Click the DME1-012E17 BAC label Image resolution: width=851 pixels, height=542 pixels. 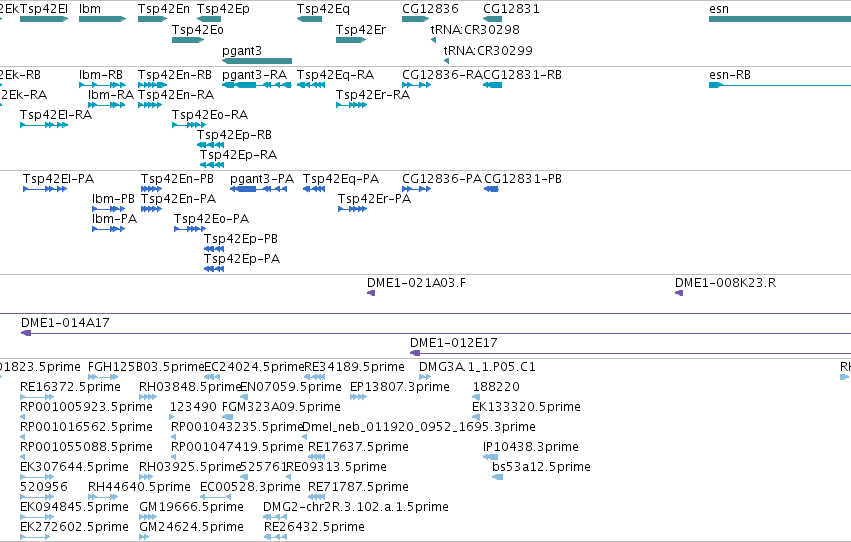pos(454,343)
